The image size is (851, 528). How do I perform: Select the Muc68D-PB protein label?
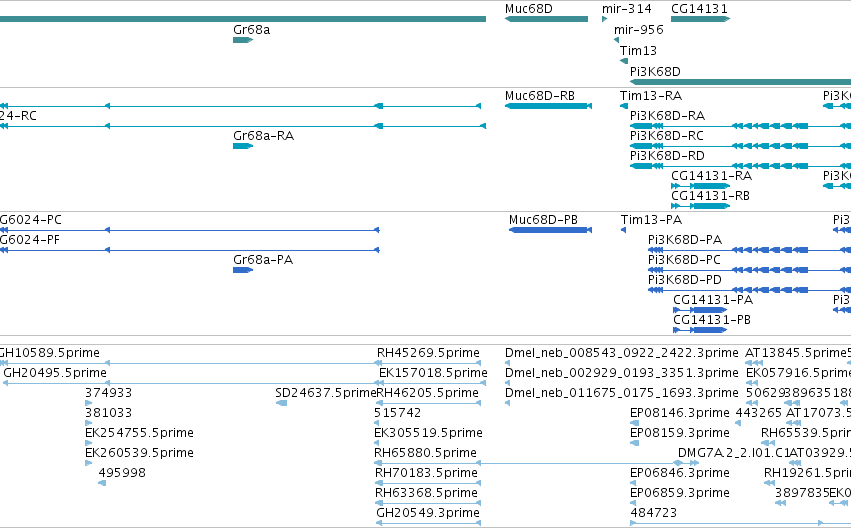coord(543,220)
